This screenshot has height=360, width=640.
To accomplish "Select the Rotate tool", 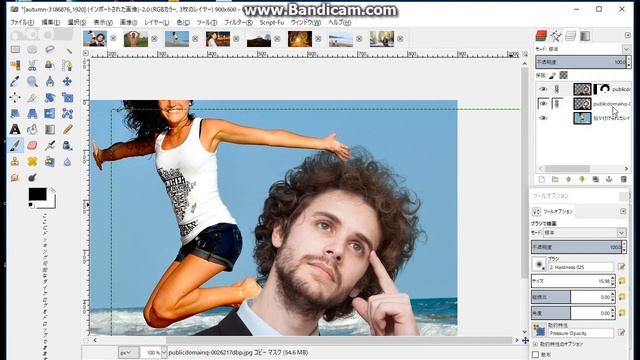I will (x=50, y=97).
